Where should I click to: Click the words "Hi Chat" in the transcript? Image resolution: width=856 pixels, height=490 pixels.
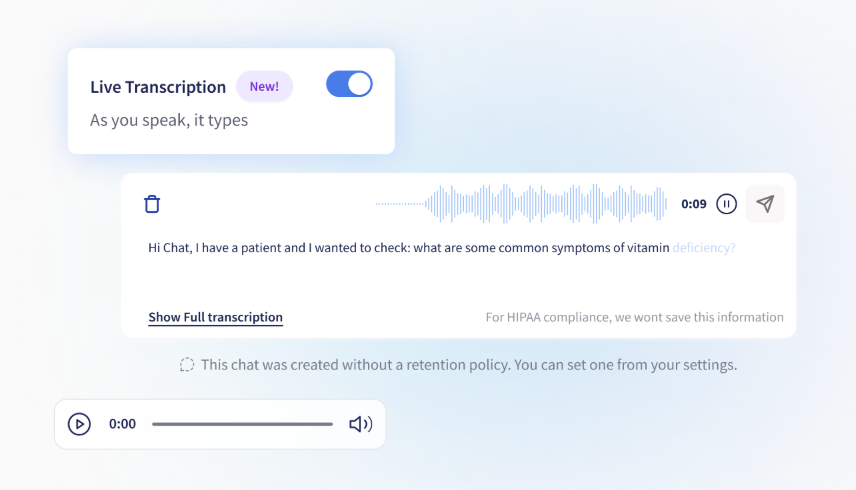[170, 247]
